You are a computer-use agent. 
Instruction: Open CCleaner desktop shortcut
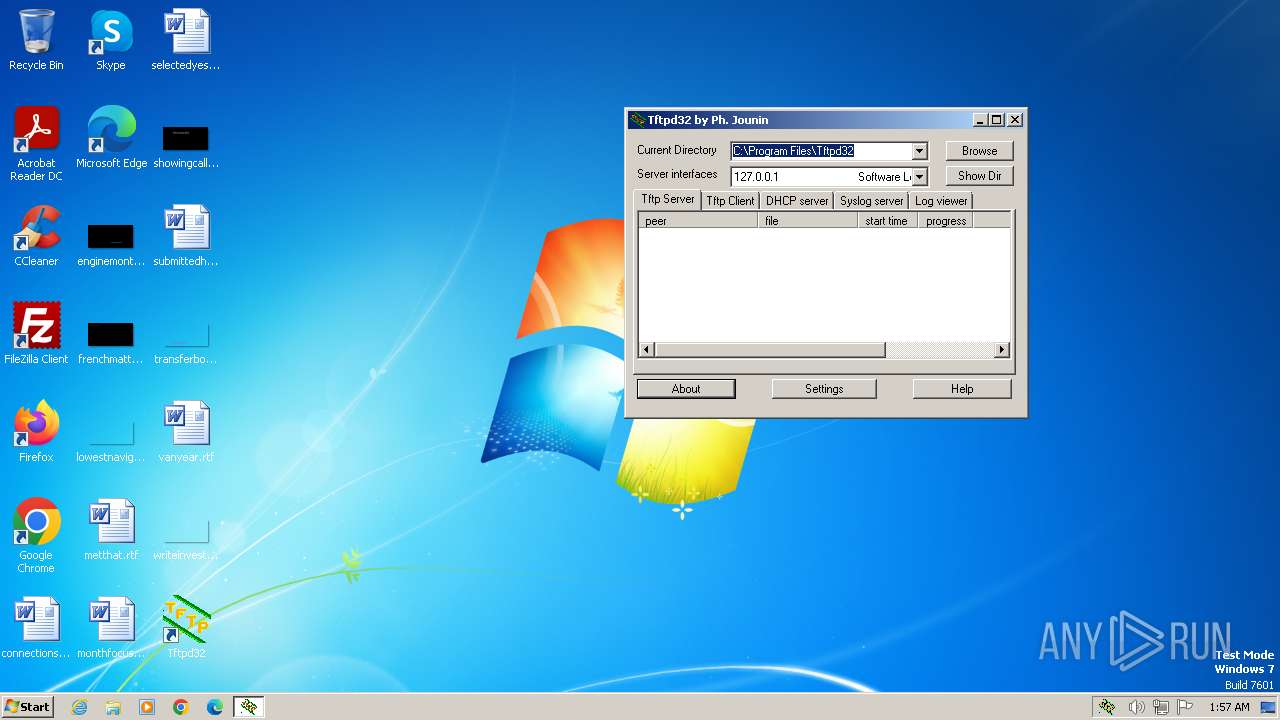tap(36, 236)
